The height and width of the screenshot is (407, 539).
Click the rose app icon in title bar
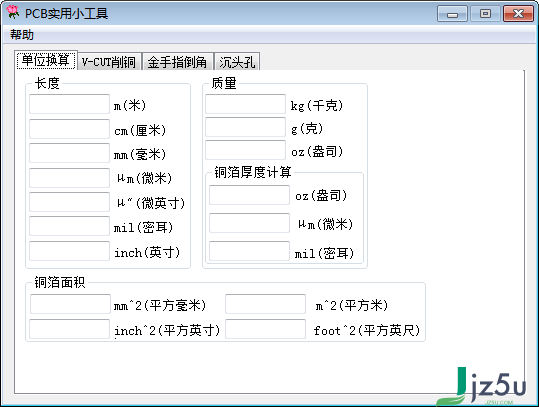[12, 12]
